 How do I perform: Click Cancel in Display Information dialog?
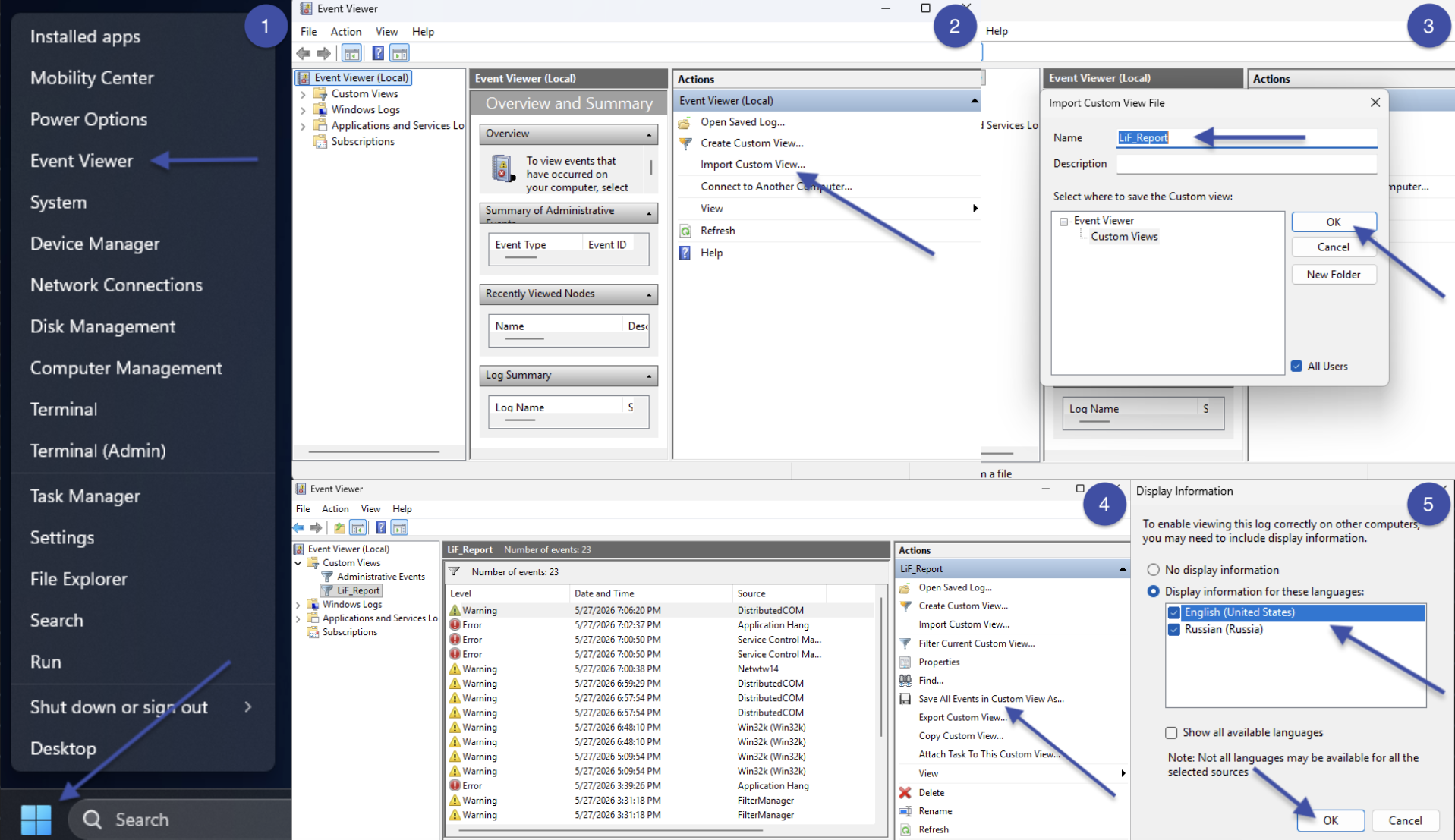1405,820
